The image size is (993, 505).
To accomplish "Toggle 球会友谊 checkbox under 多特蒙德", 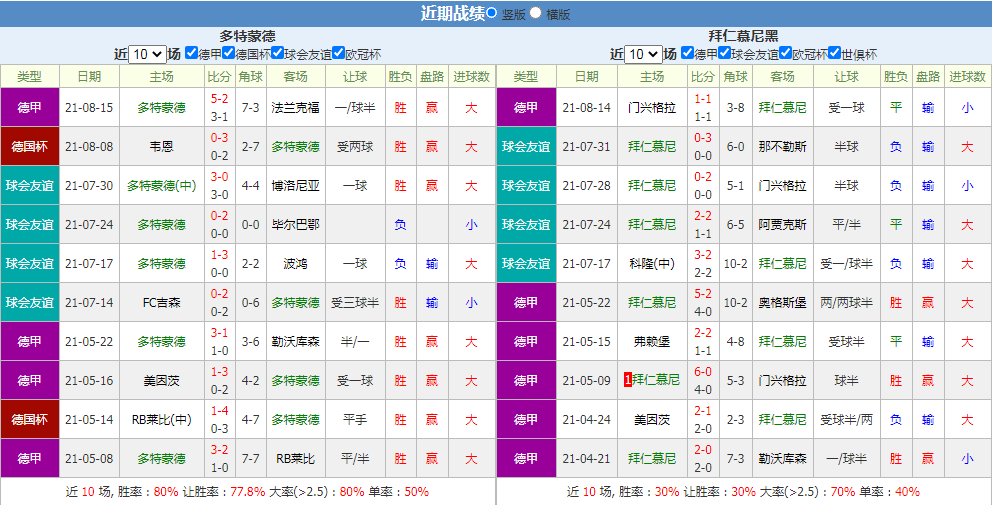I will [277, 53].
